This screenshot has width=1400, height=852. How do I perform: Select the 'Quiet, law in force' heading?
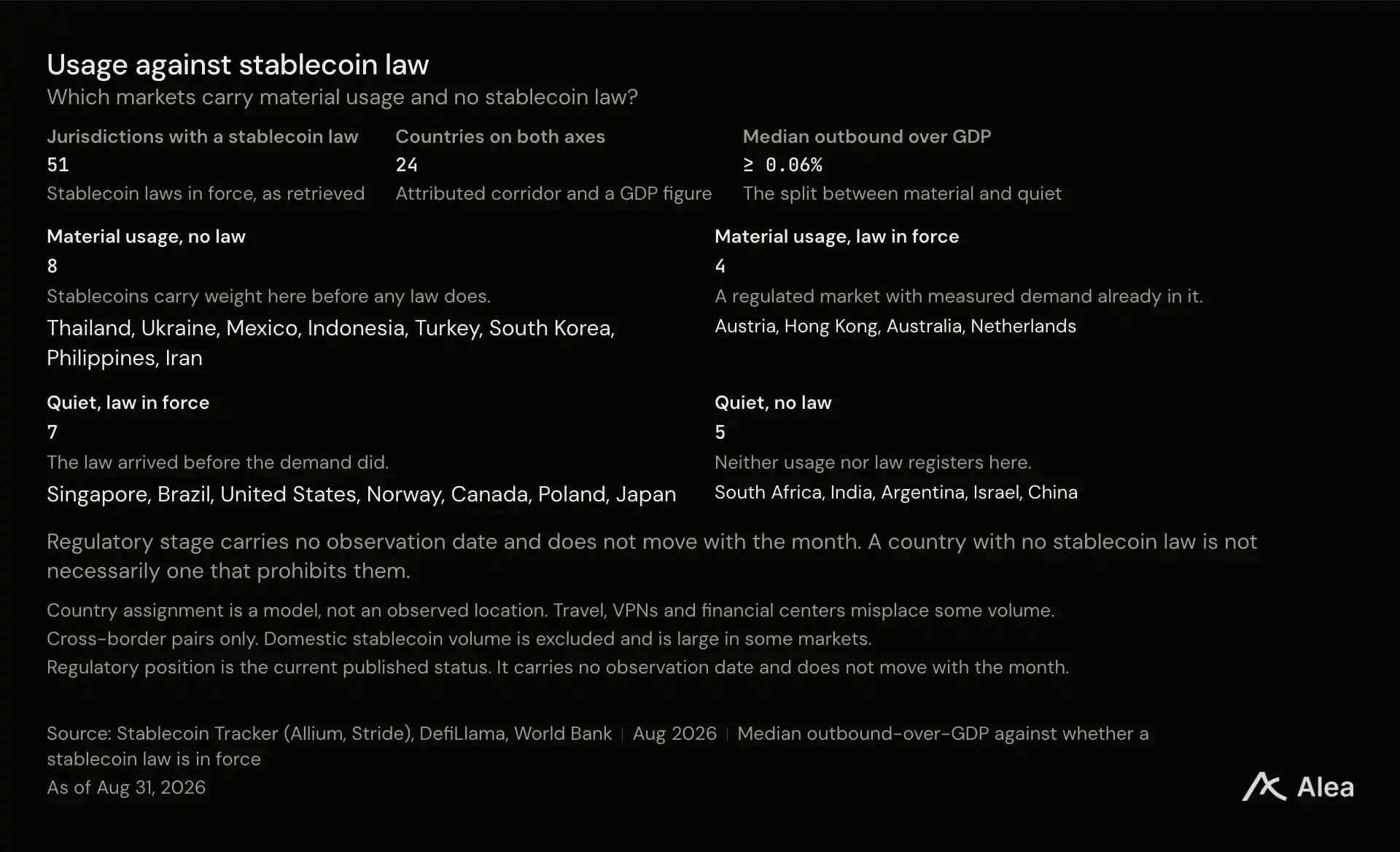coord(128,402)
